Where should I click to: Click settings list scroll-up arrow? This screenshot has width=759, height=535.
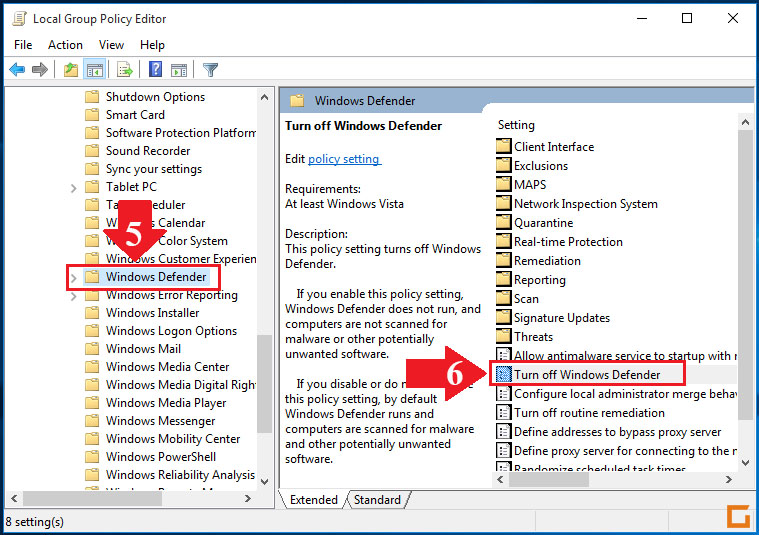pos(745,122)
